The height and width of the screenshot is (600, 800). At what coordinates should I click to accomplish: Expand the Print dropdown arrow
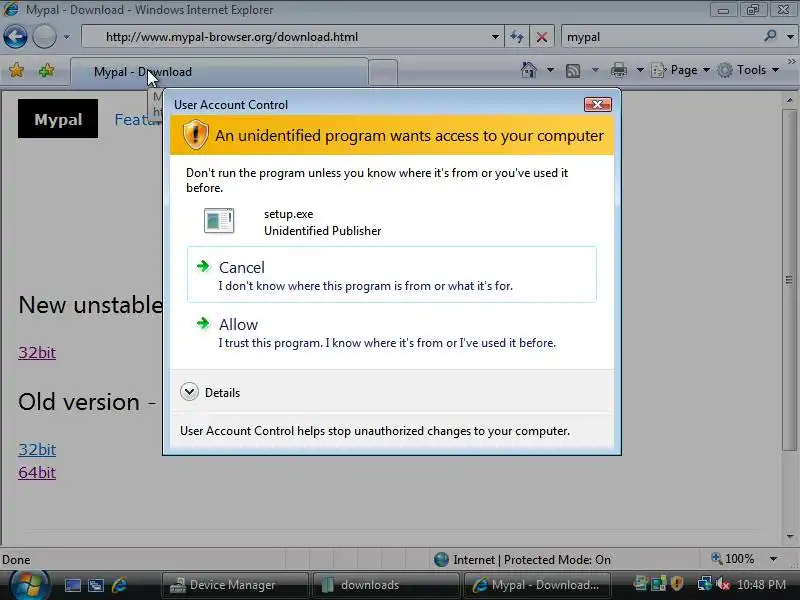[640, 70]
